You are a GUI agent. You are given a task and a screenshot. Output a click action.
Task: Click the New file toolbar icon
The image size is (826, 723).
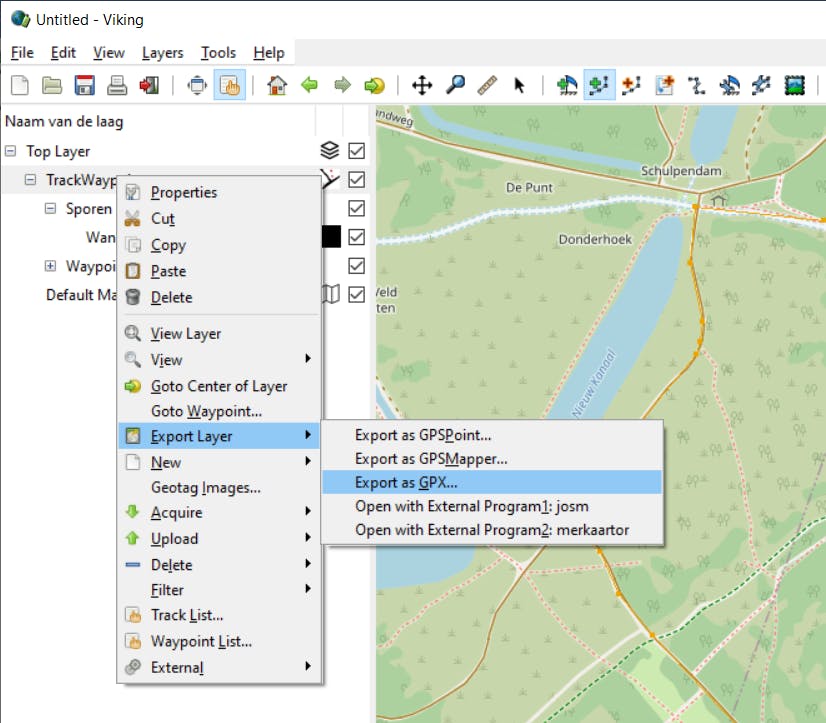pyautogui.click(x=20, y=85)
